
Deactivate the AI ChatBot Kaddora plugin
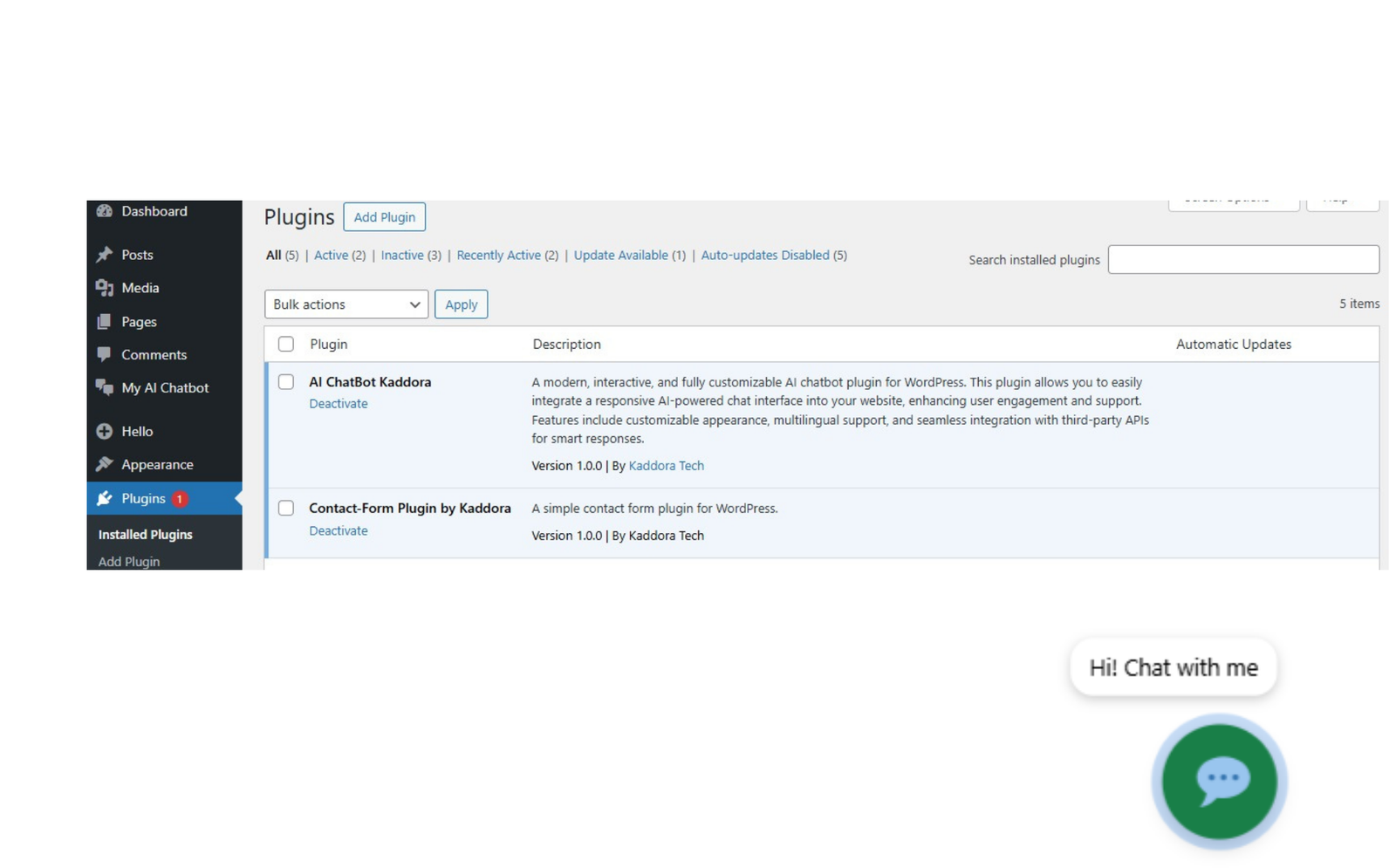(339, 404)
